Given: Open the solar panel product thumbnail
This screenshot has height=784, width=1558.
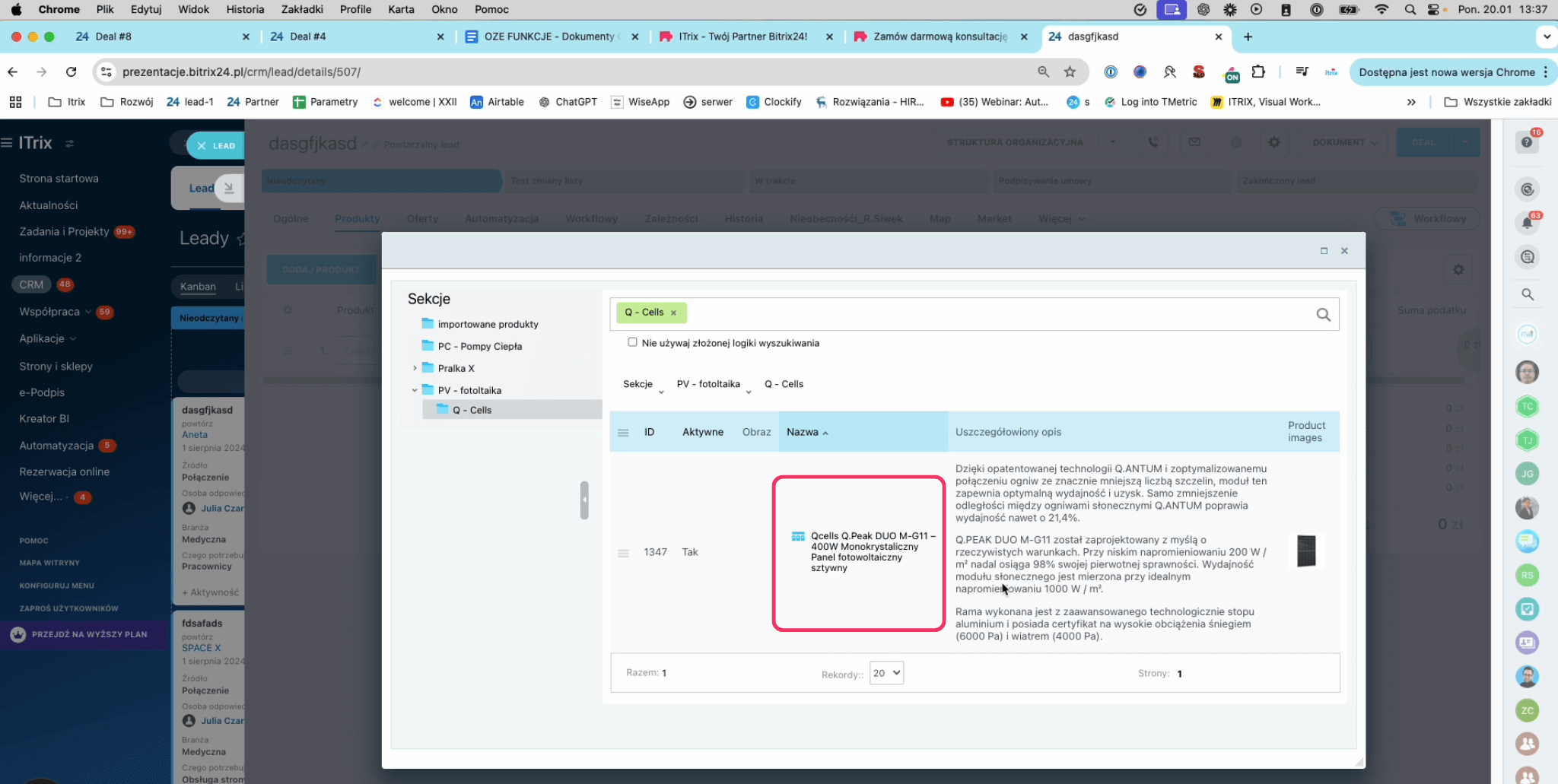Looking at the screenshot, I should point(1306,551).
